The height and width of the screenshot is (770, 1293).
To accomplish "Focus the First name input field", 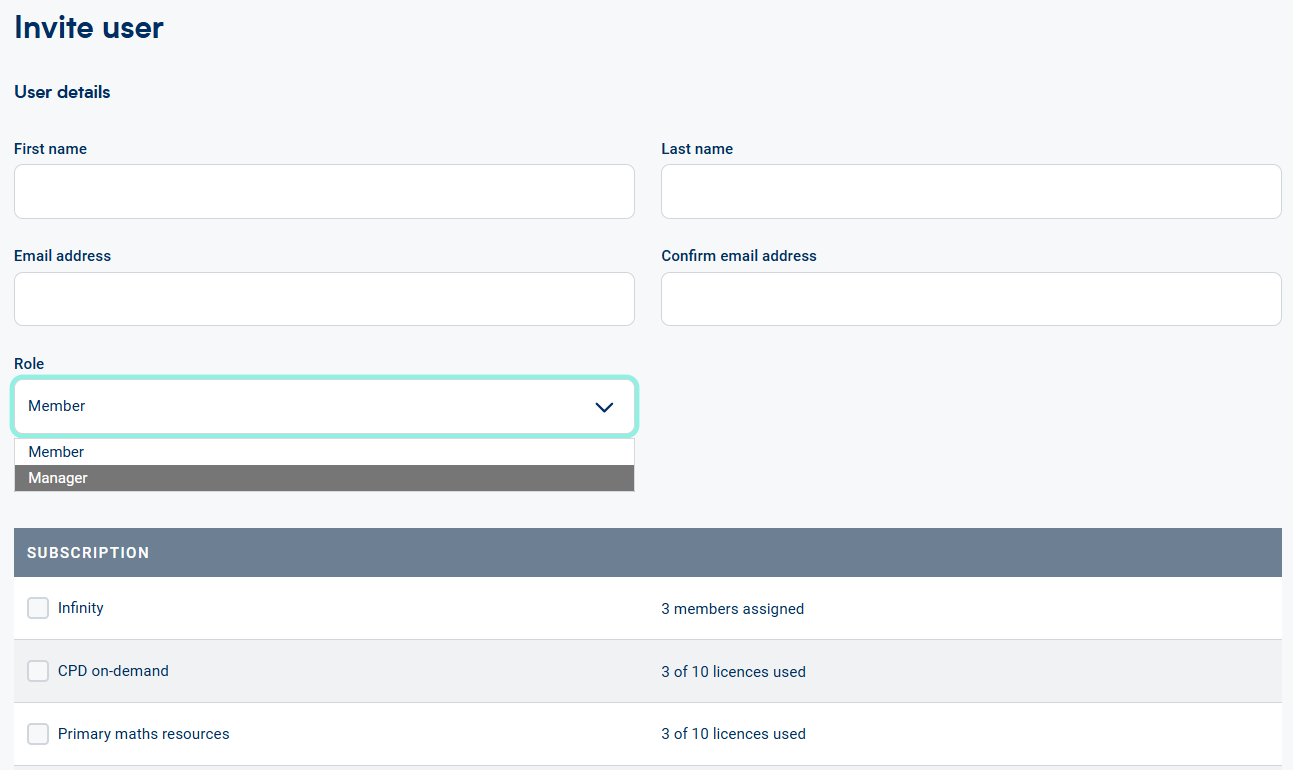I will [x=324, y=192].
